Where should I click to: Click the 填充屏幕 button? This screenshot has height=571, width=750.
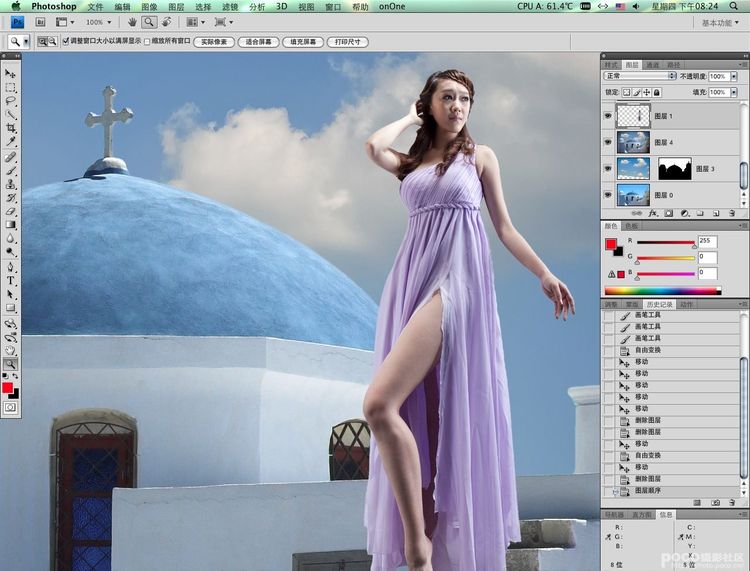coord(303,42)
